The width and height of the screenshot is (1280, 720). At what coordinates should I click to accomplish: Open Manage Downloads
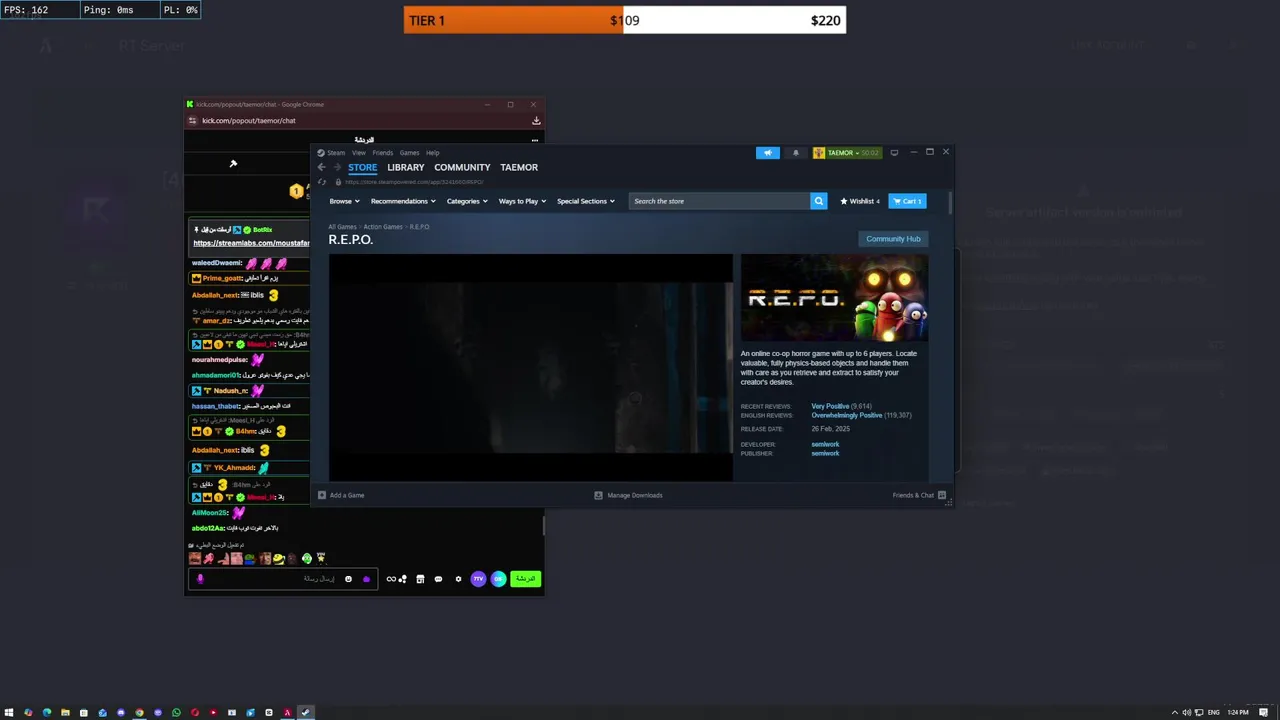(x=628, y=495)
